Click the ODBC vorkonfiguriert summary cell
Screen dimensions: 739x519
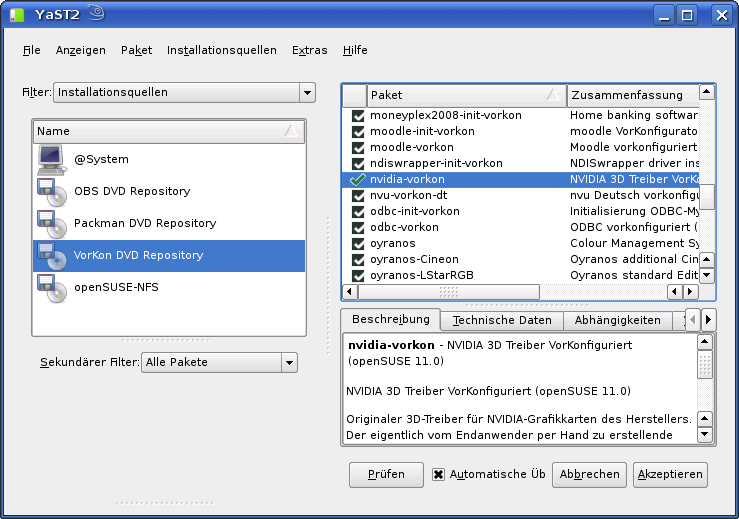(633, 228)
